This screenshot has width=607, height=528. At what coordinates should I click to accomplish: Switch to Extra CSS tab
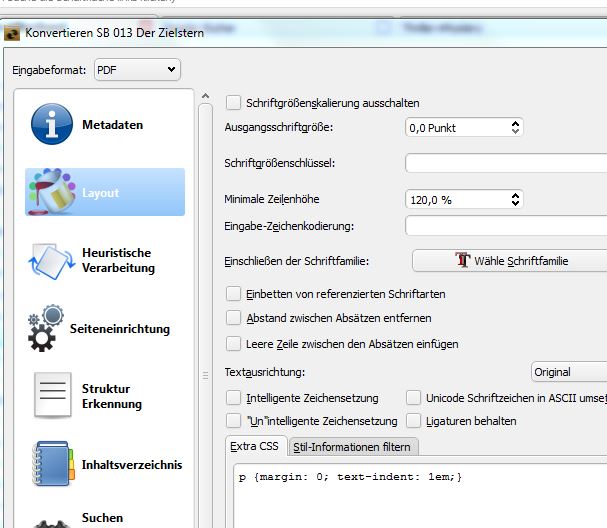pos(256,446)
